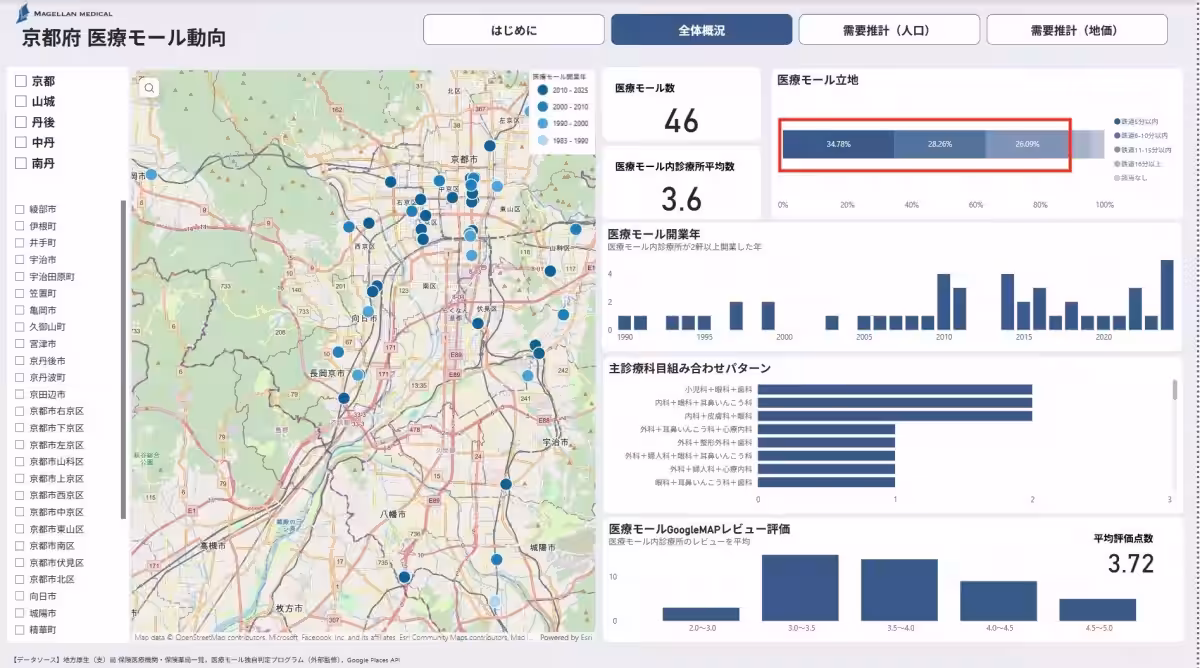Select the 京都市伏見区 checkbox
This screenshot has height=668, width=1200.
pos(20,563)
